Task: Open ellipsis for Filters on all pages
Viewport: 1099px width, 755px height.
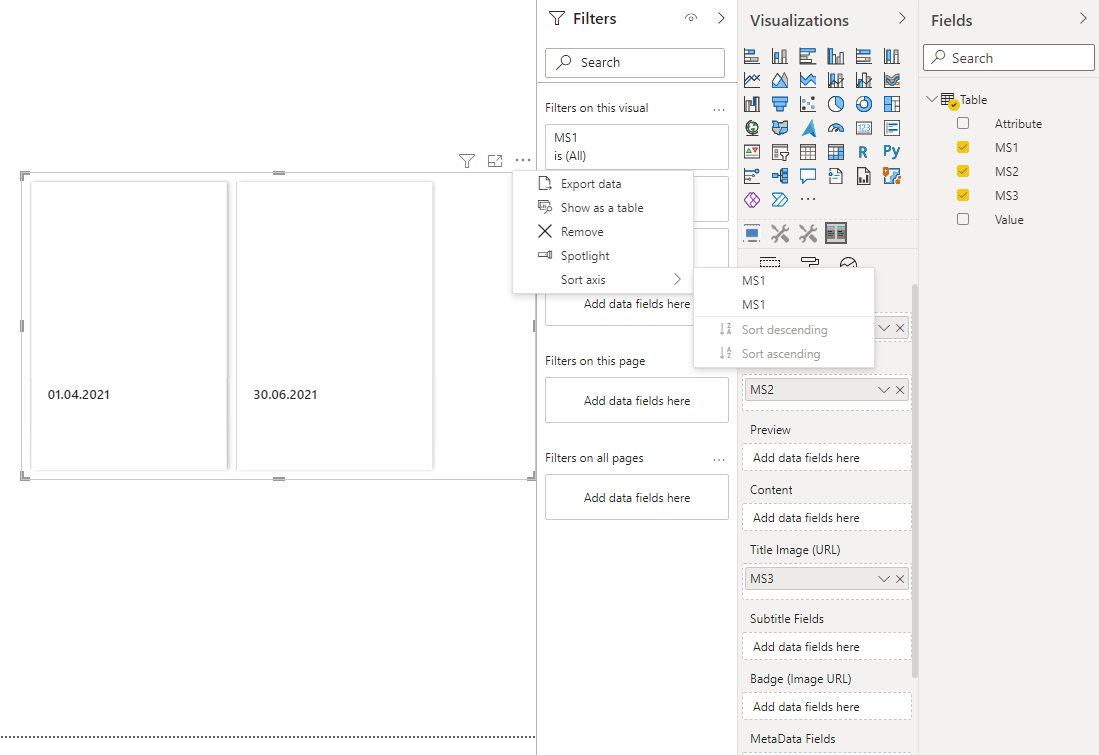Action: tap(718, 460)
